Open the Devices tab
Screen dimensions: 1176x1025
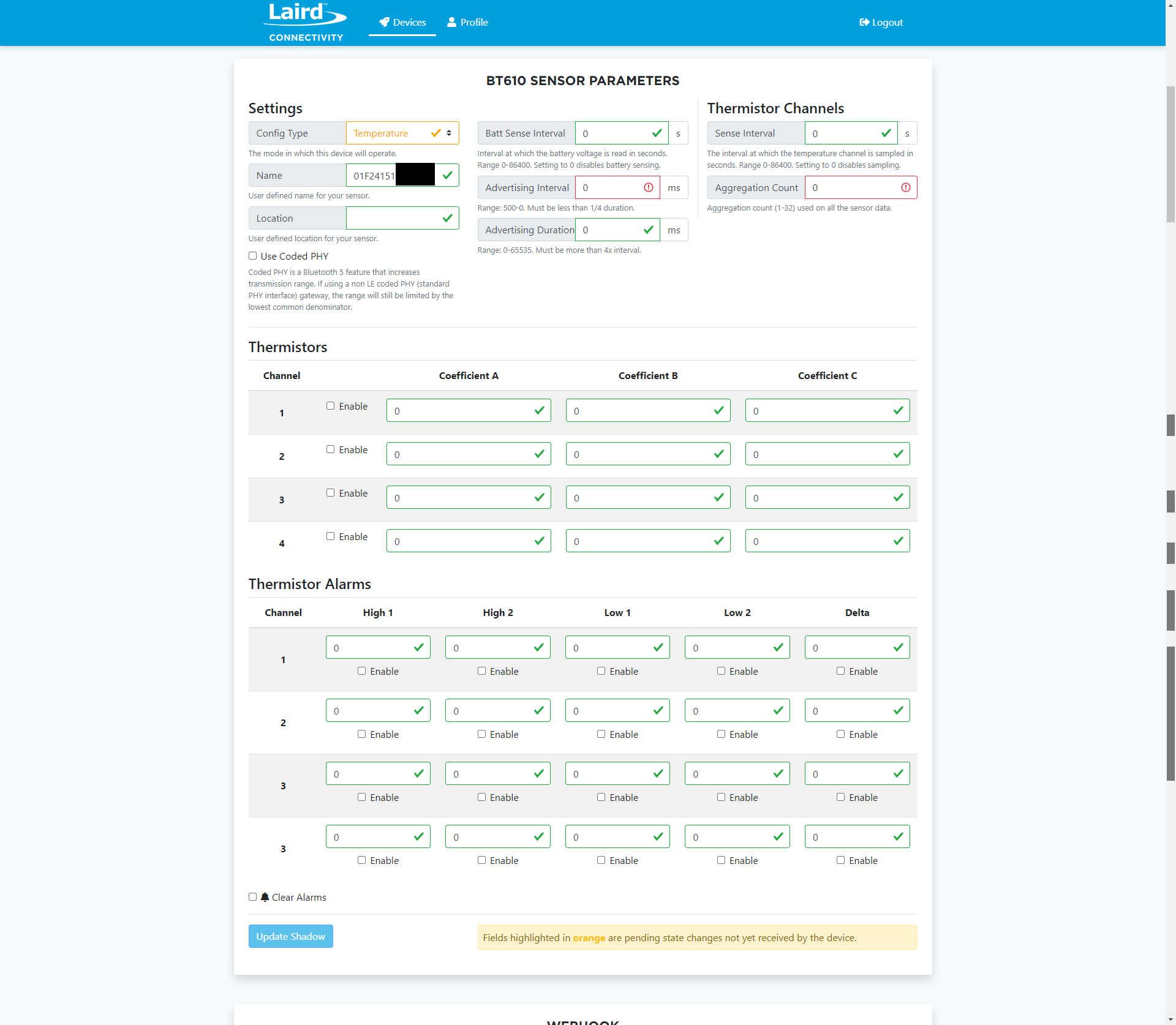[x=409, y=22]
